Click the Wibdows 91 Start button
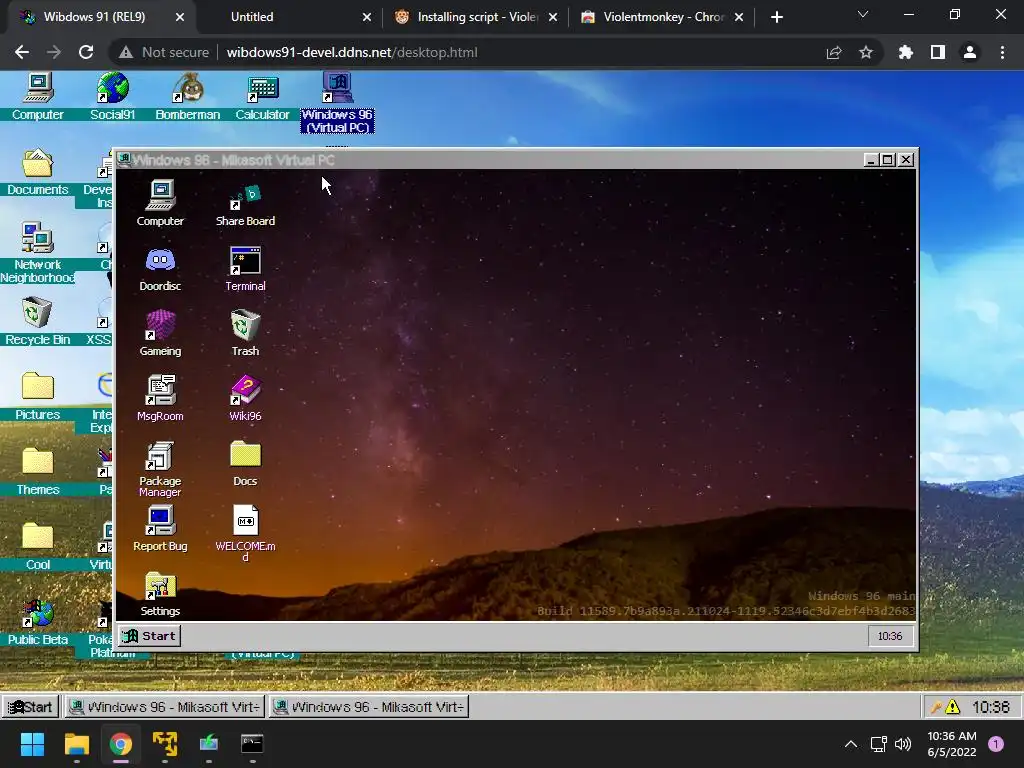 [x=30, y=707]
